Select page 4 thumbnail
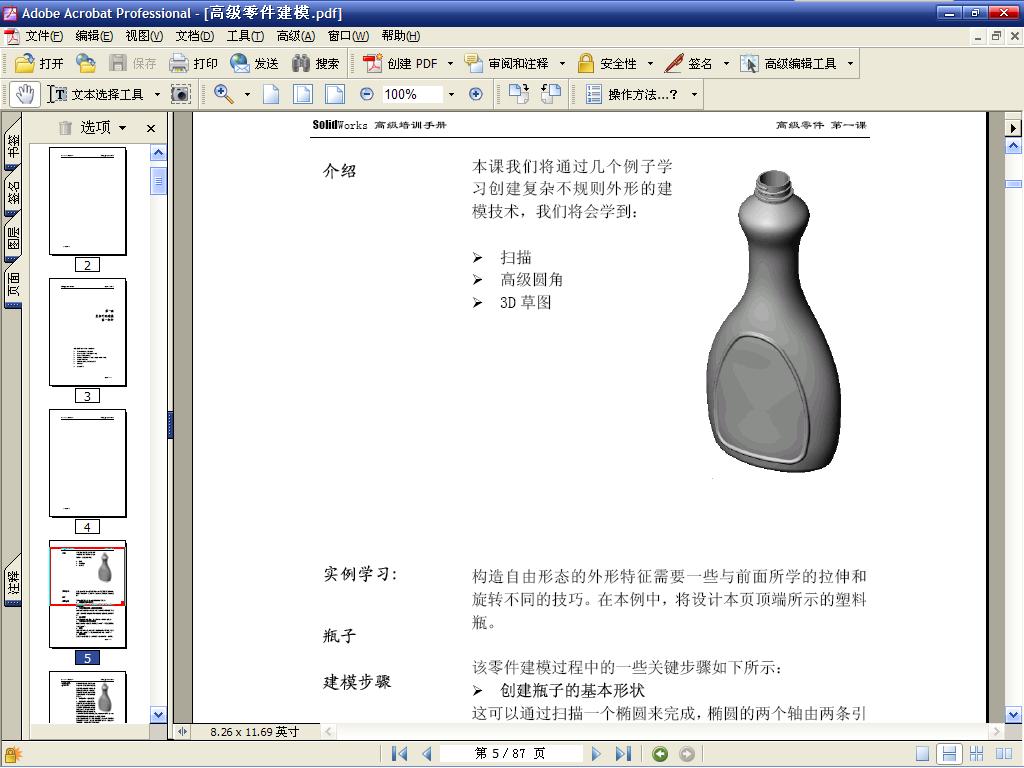The height and width of the screenshot is (768, 1024). click(x=88, y=464)
